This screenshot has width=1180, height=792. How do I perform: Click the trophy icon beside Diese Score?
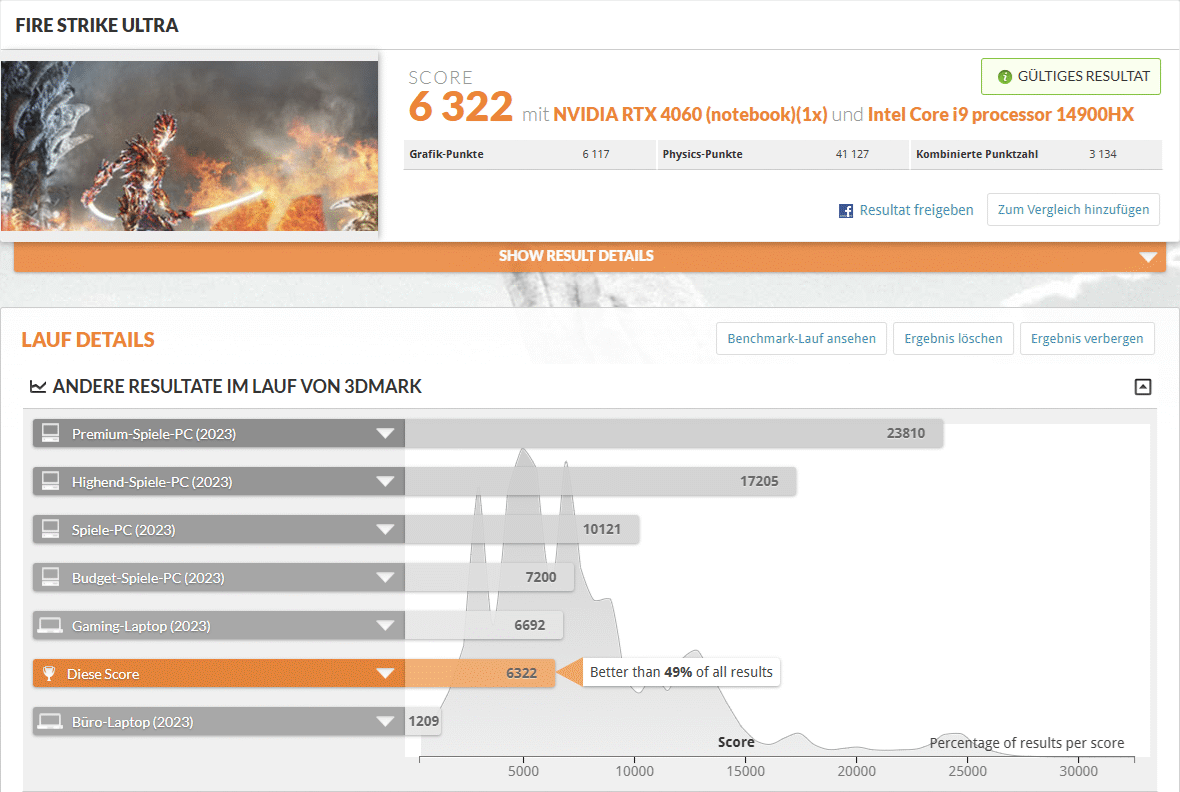click(x=48, y=674)
